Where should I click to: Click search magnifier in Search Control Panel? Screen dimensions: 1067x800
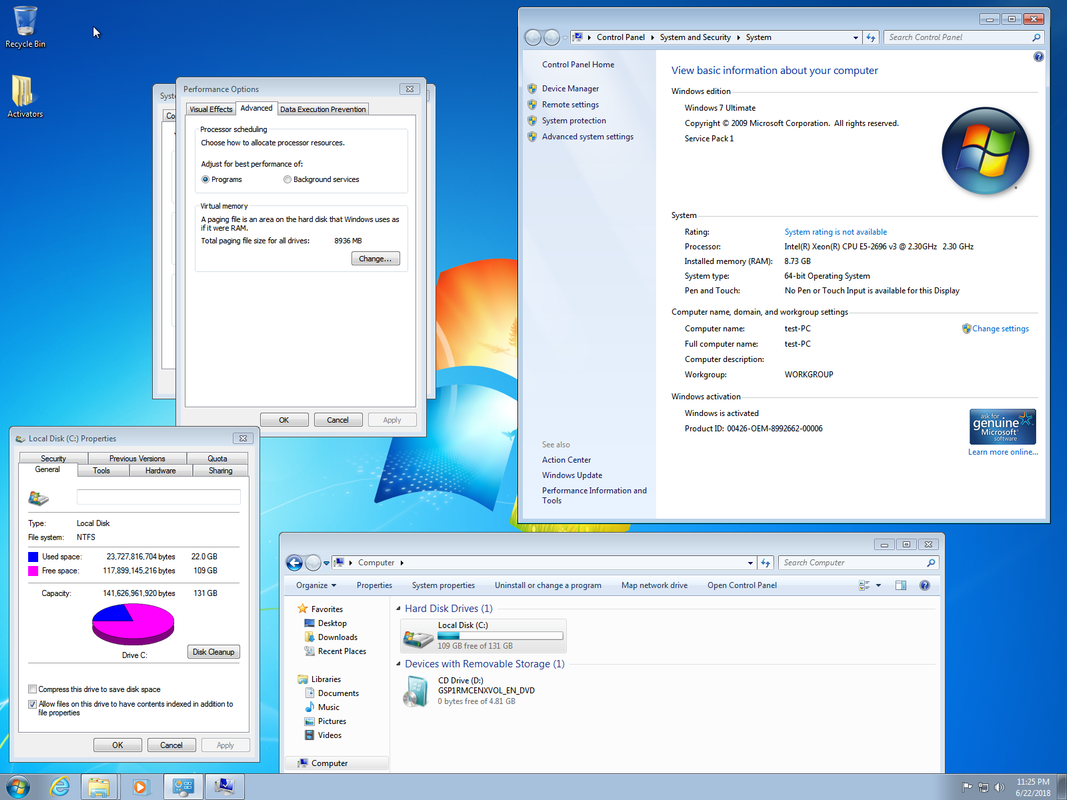point(1036,37)
